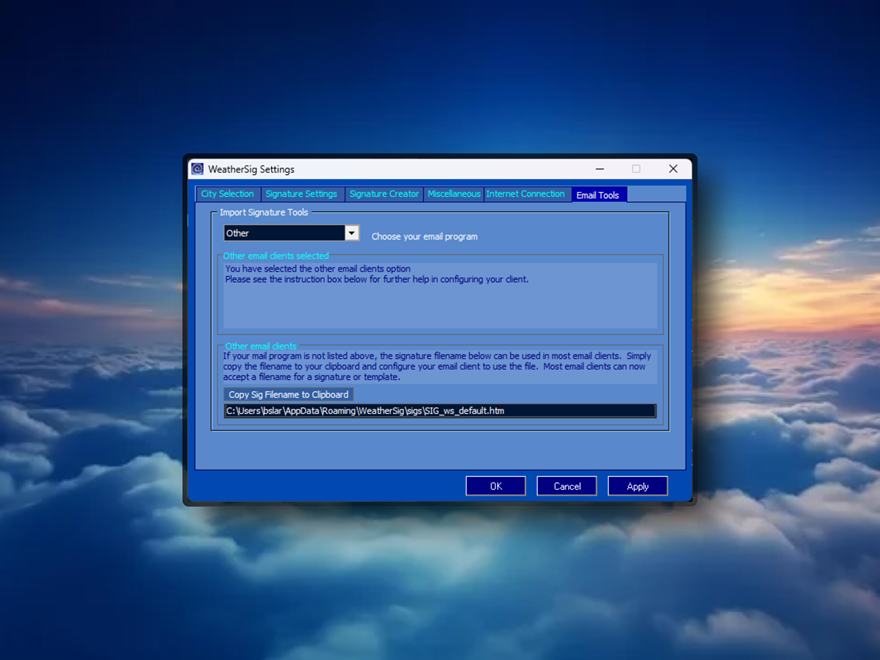Click the "Choose your email program" label
The width and height of the screenshot is (880, 660).
pyautogui.click(x=424, y=237)
